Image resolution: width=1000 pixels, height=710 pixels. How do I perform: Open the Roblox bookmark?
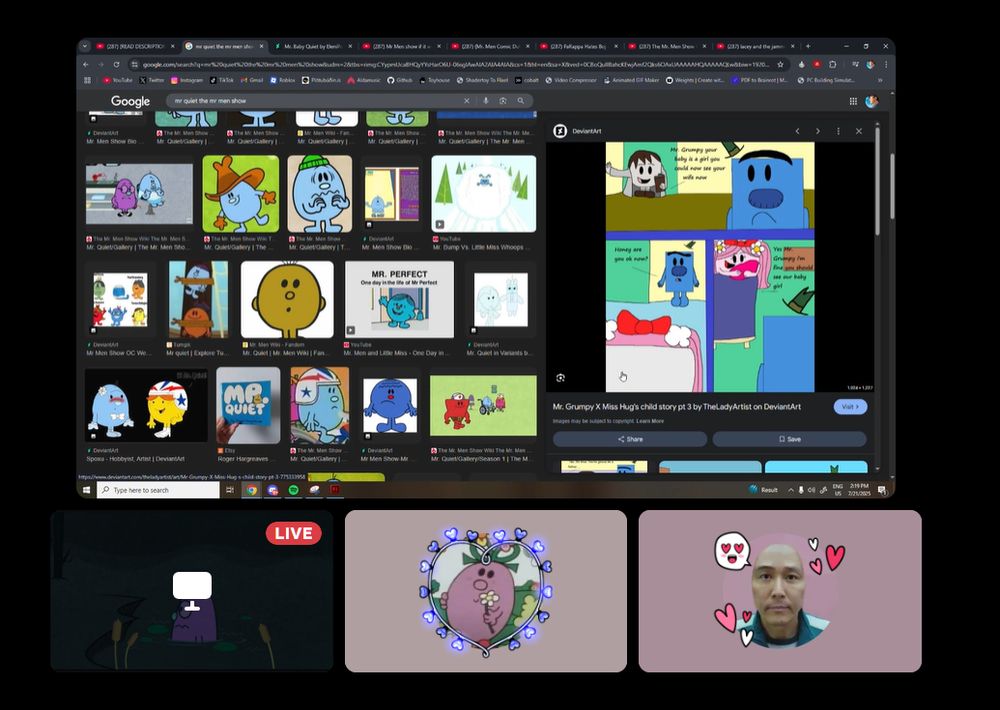pyautogui.click(x=283, y=80)
